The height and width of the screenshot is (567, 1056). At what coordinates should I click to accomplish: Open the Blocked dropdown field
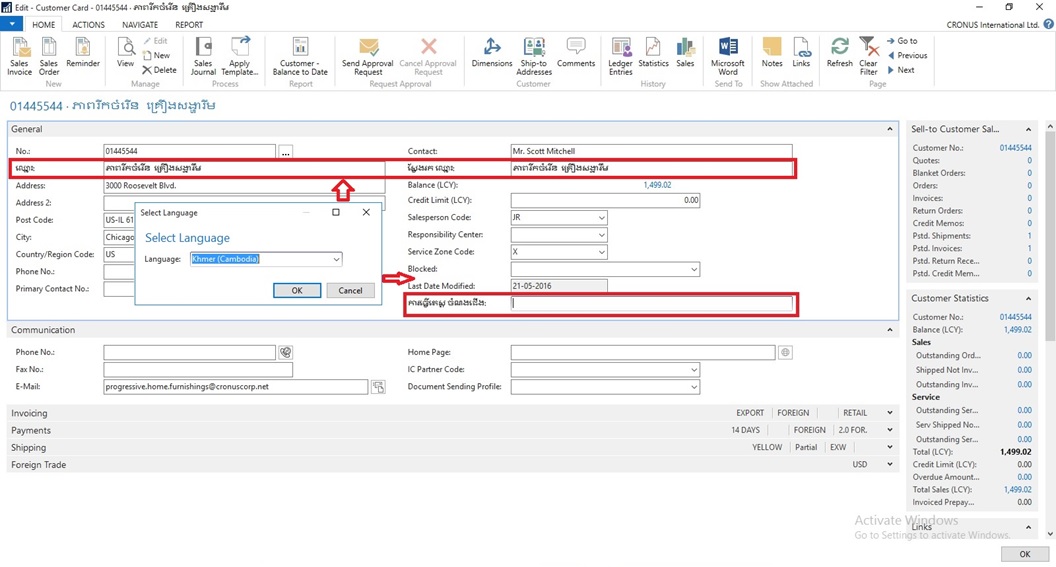(x=693, y=270)
